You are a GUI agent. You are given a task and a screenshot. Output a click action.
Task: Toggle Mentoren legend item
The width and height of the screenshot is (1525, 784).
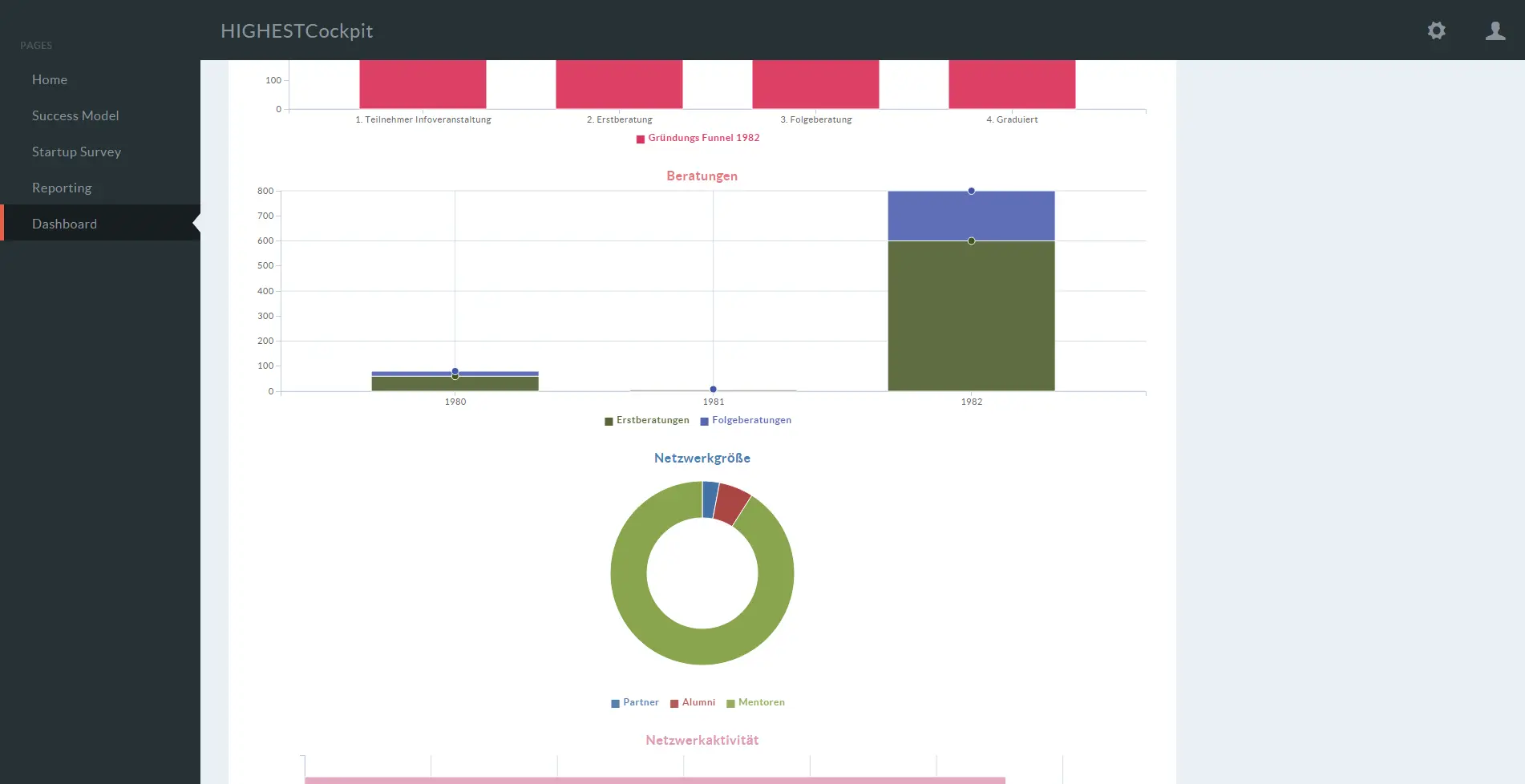755,702
